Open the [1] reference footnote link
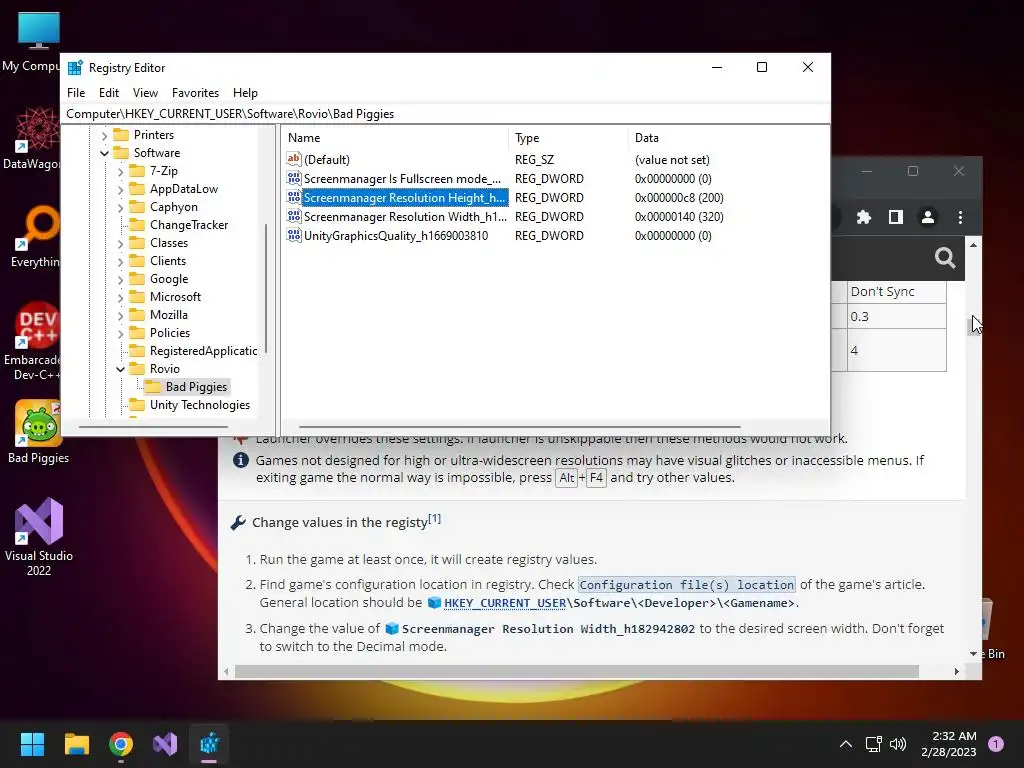The width and height of the screenshot is (1024, 768). pos(434,519)
